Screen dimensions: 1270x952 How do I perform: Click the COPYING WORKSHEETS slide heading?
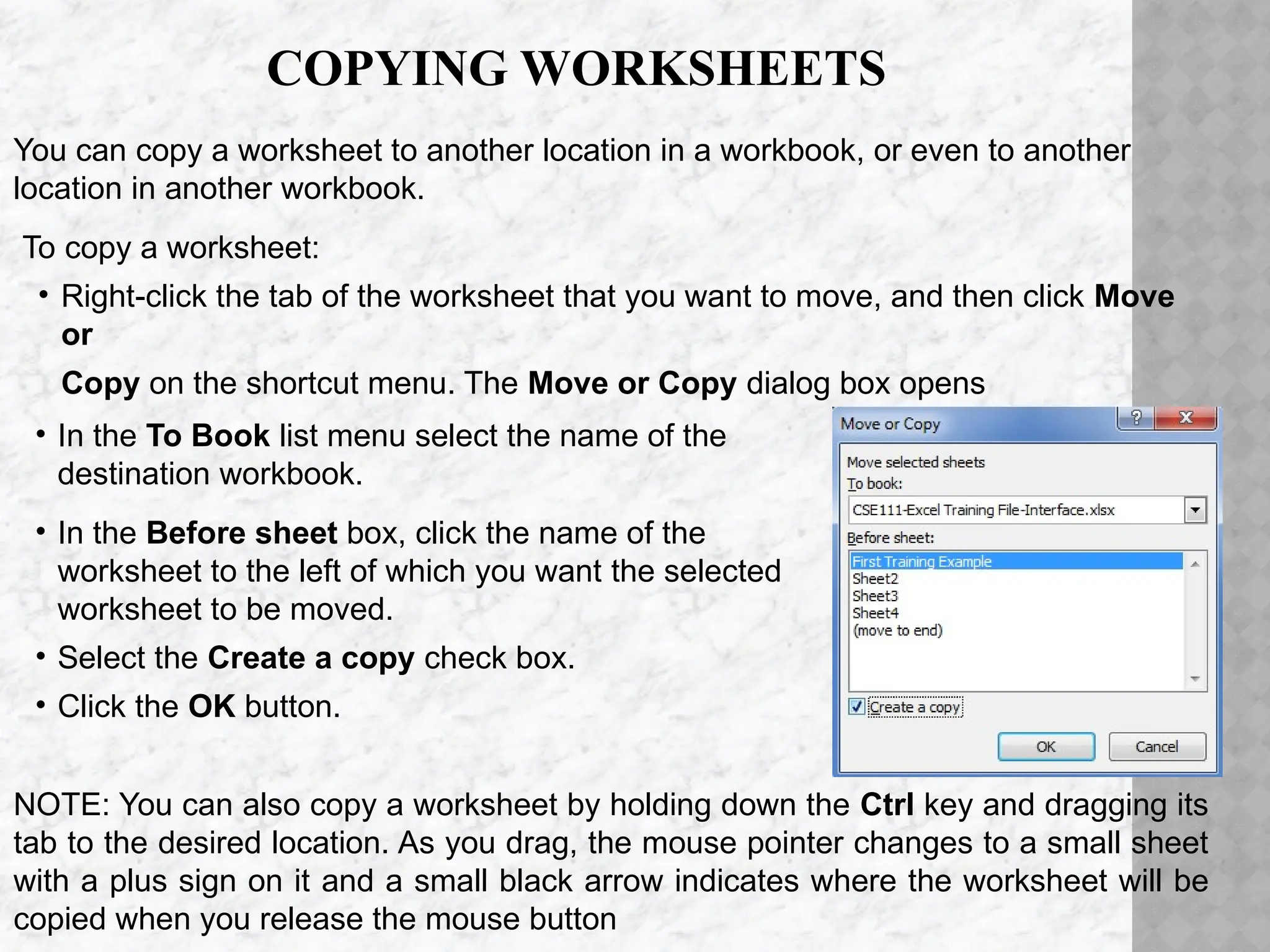pos(576,68)
